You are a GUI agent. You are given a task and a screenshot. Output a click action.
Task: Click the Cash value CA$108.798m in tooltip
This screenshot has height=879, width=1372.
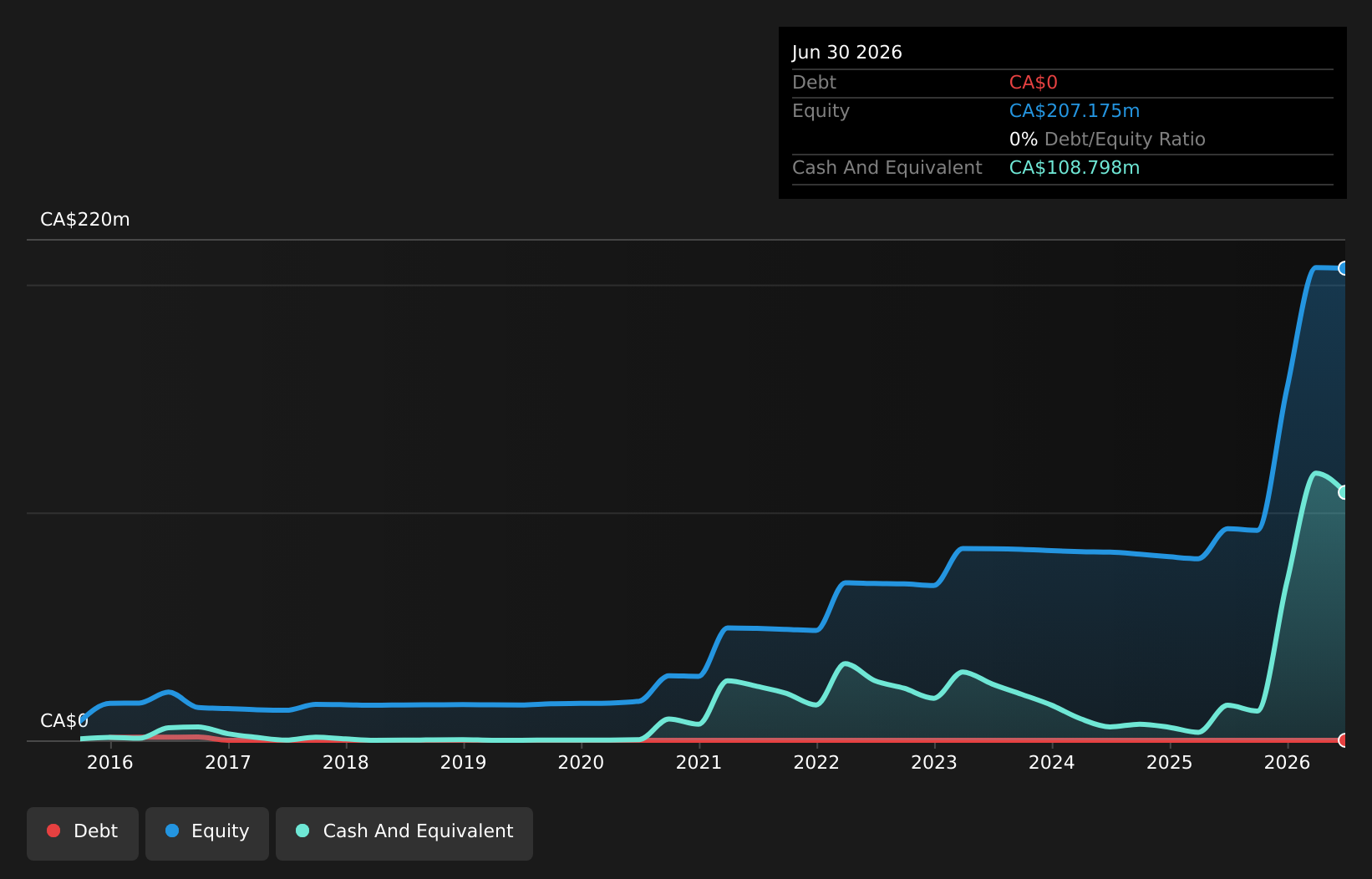click(1075, 168)
